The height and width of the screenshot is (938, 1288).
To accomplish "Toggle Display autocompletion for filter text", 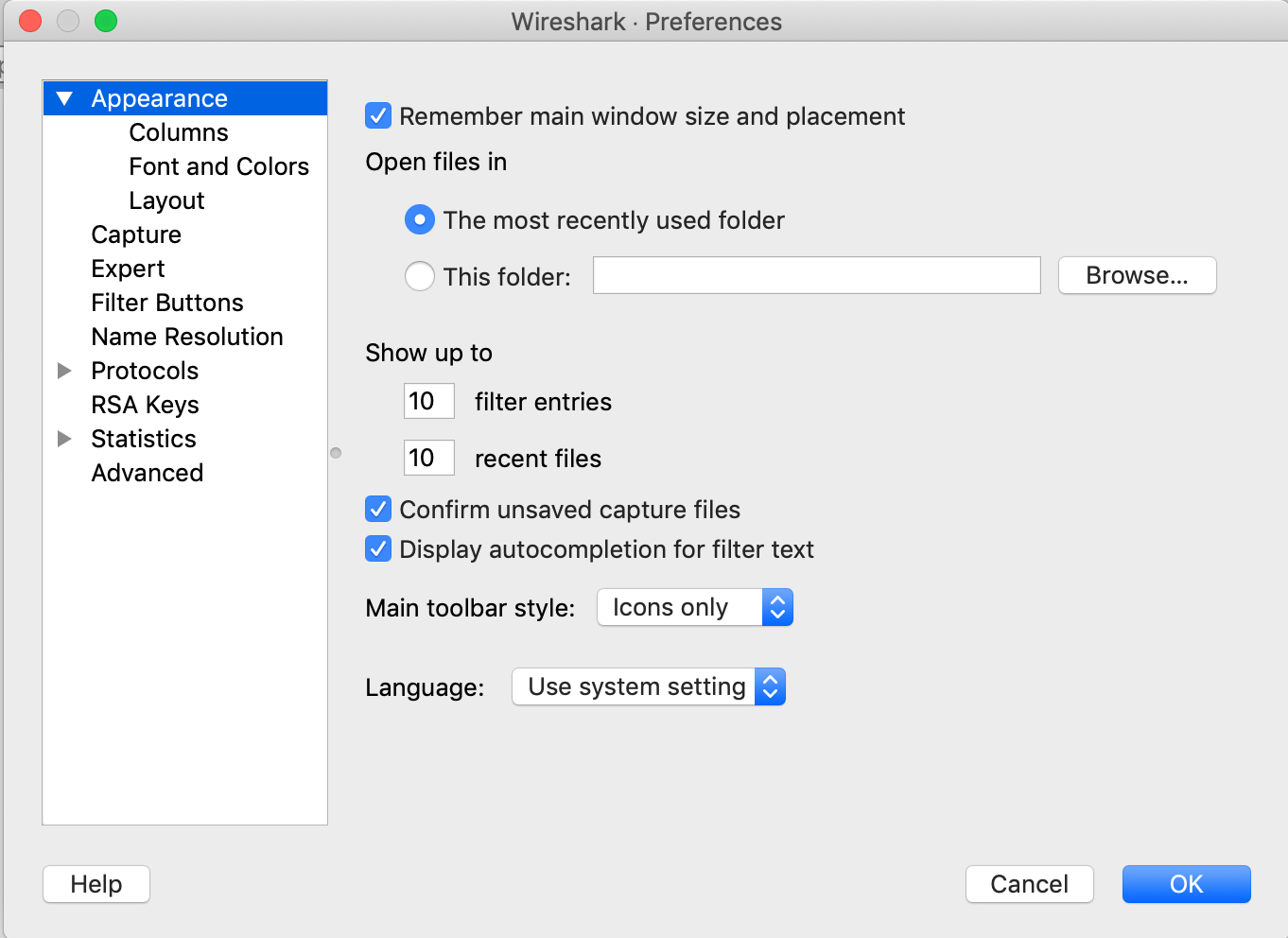I will coord(378,549).
